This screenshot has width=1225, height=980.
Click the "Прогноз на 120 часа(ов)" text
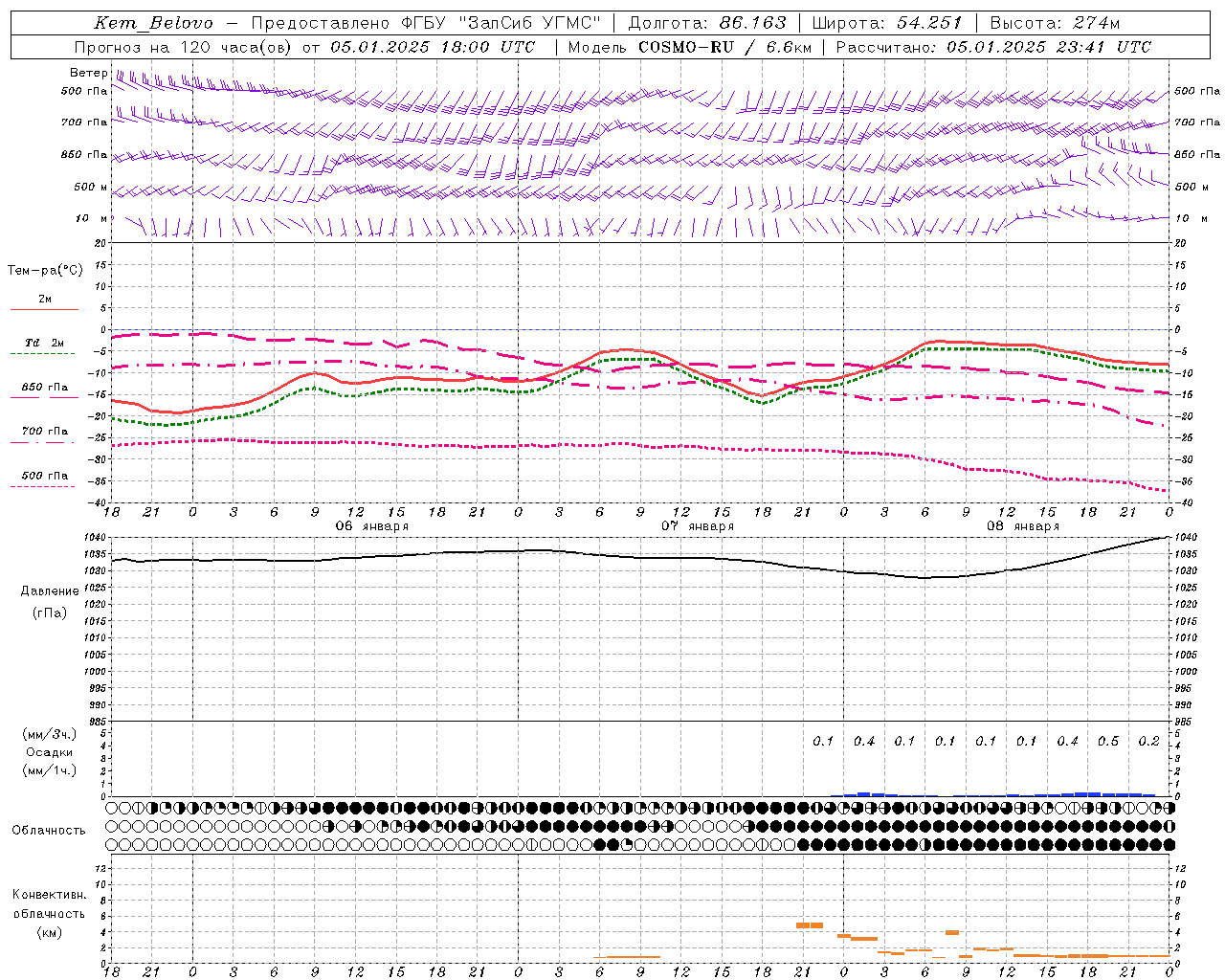(185, 47)
